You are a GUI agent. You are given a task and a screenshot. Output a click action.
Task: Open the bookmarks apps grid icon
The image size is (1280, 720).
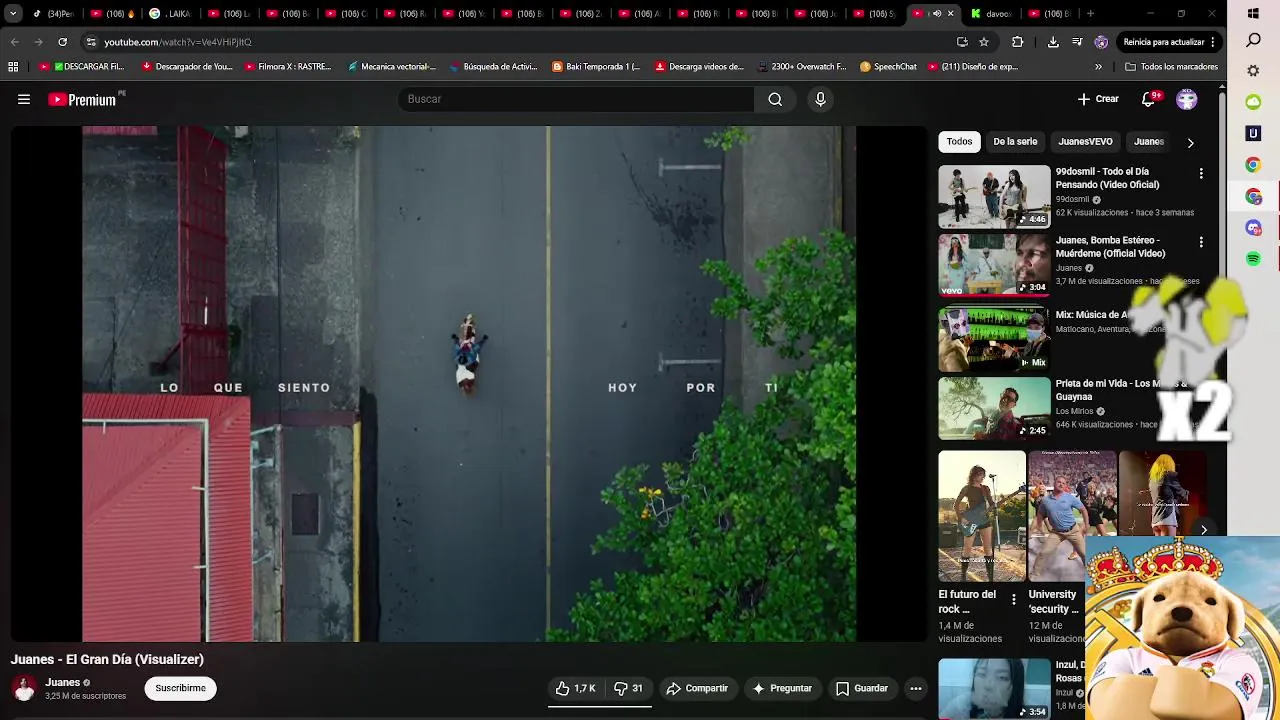tap(13, 67)
